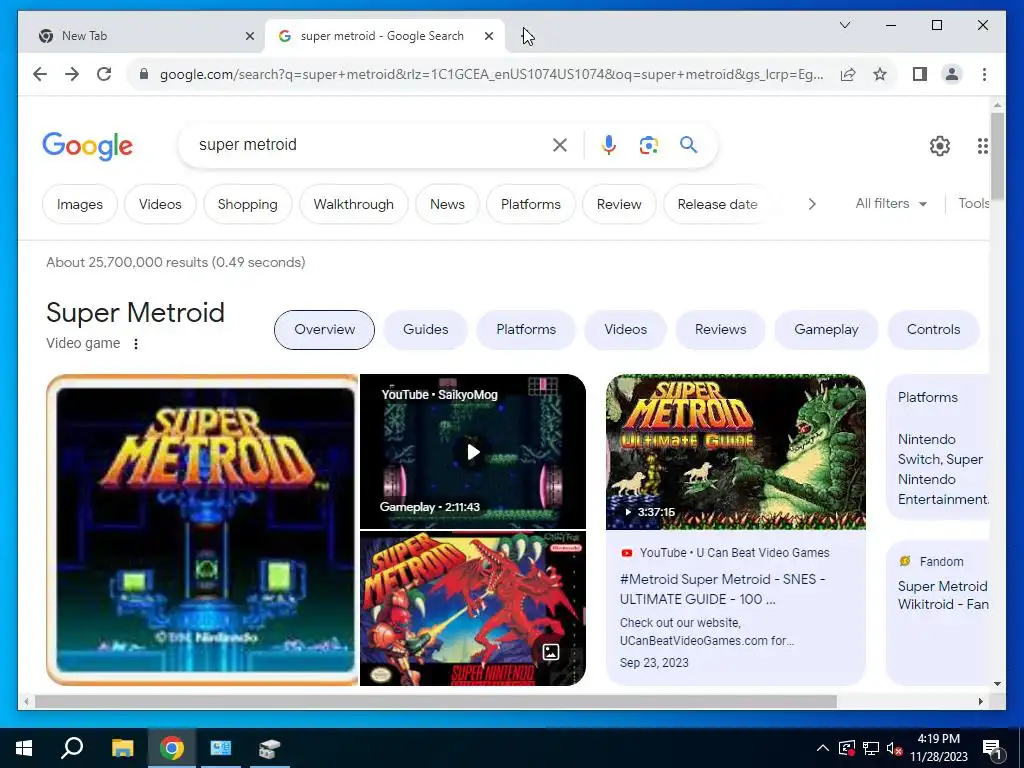This screenshot has width=1024, height=768.
Task: Filter results by Videos chip
Action: click(x=160, y=204)
